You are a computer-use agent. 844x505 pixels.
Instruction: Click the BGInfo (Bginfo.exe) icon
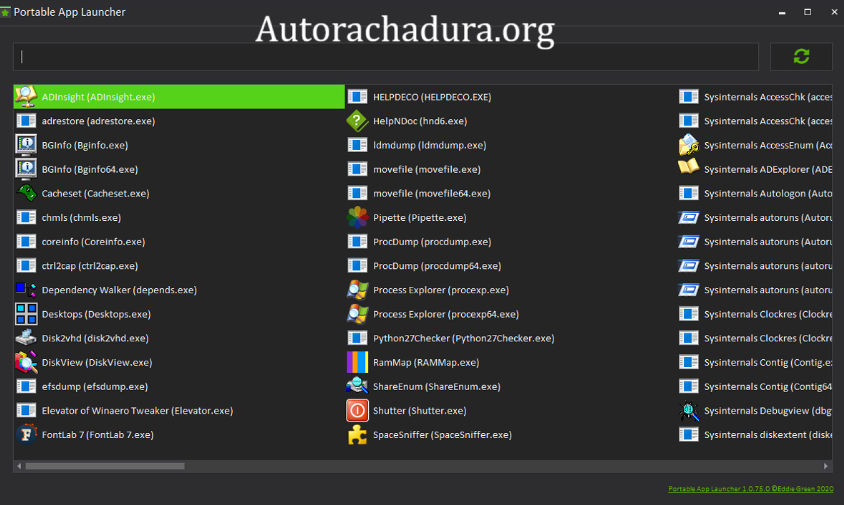26,145
